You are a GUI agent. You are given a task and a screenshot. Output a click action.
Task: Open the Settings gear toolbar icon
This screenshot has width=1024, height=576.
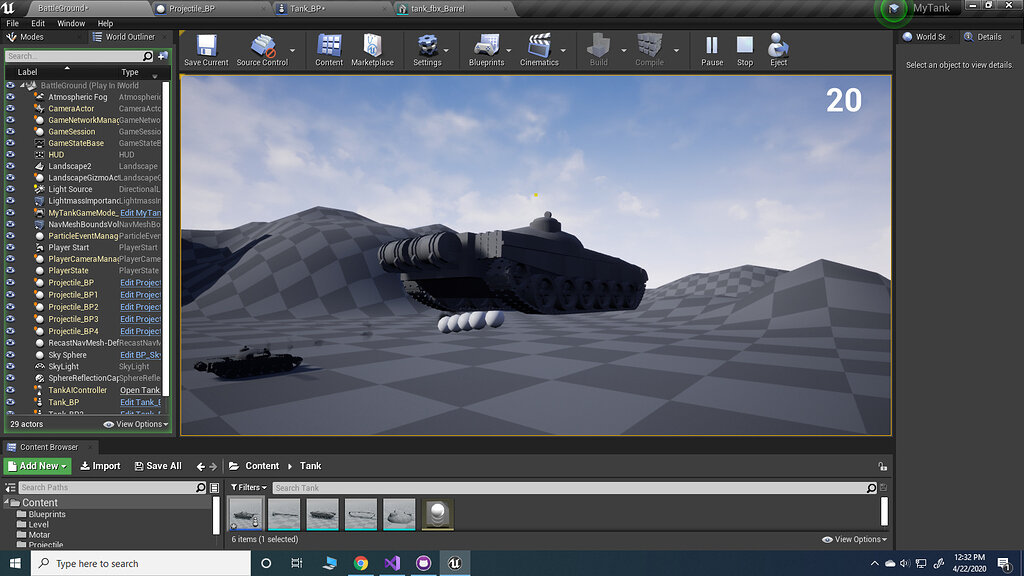(x=427, y=47)
